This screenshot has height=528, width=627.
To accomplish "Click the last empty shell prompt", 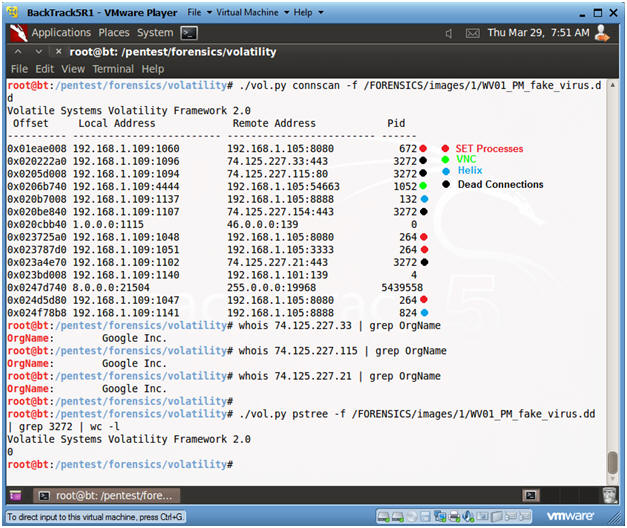I will tap(120, 465).
